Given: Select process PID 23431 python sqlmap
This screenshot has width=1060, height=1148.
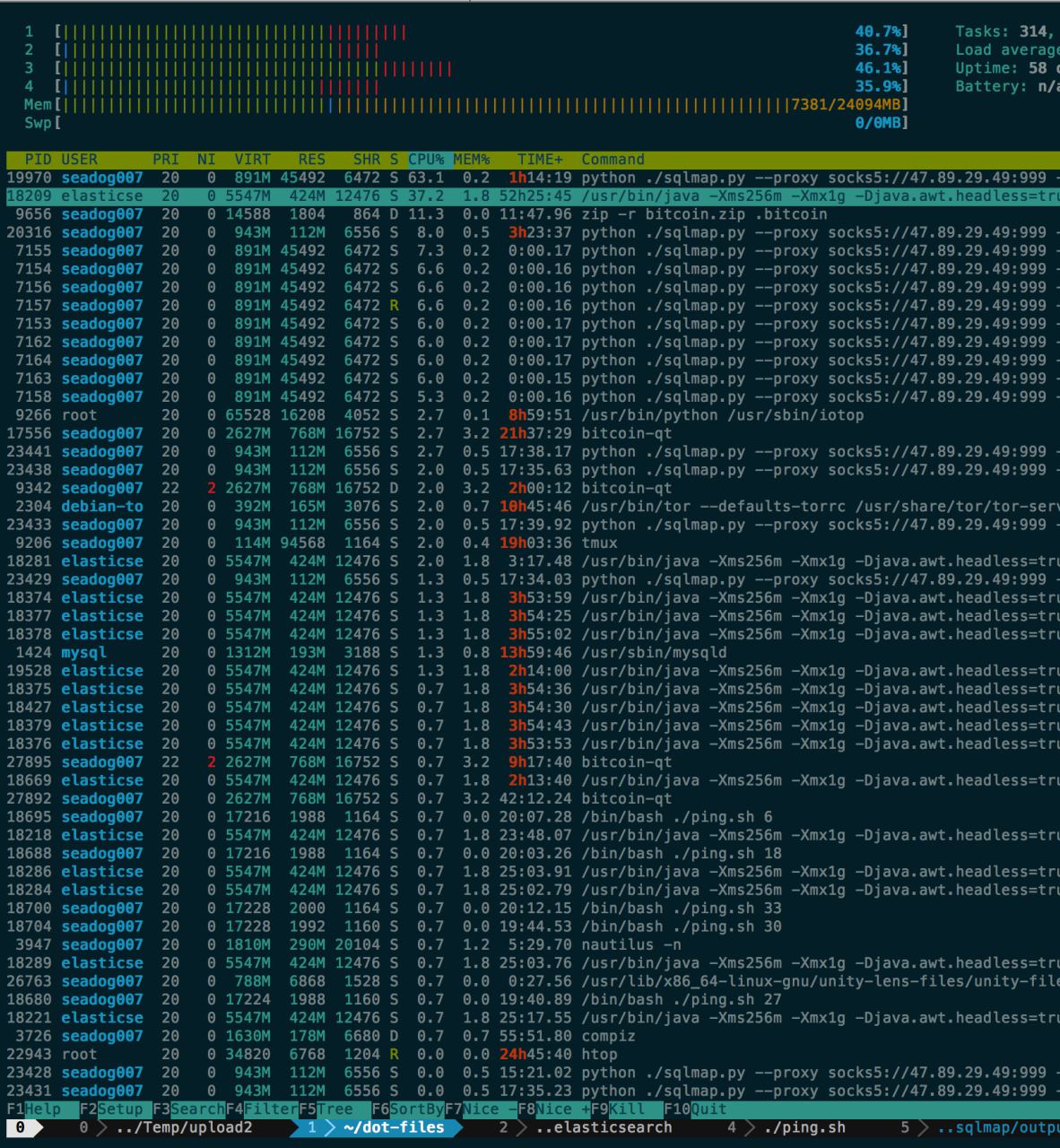Looking at the screenshot, I should (533, 1091).
